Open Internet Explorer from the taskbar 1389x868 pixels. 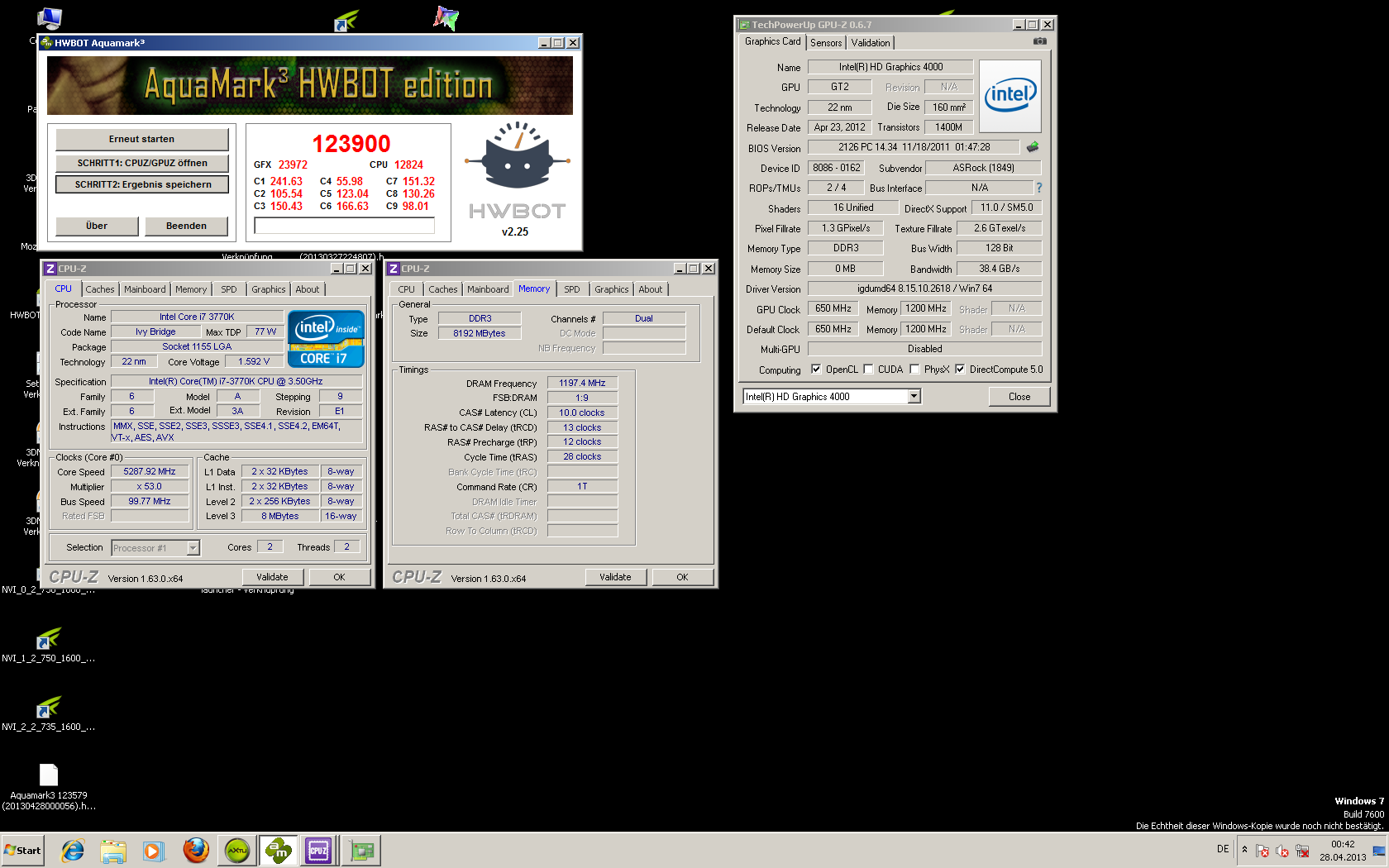[73, 850]
